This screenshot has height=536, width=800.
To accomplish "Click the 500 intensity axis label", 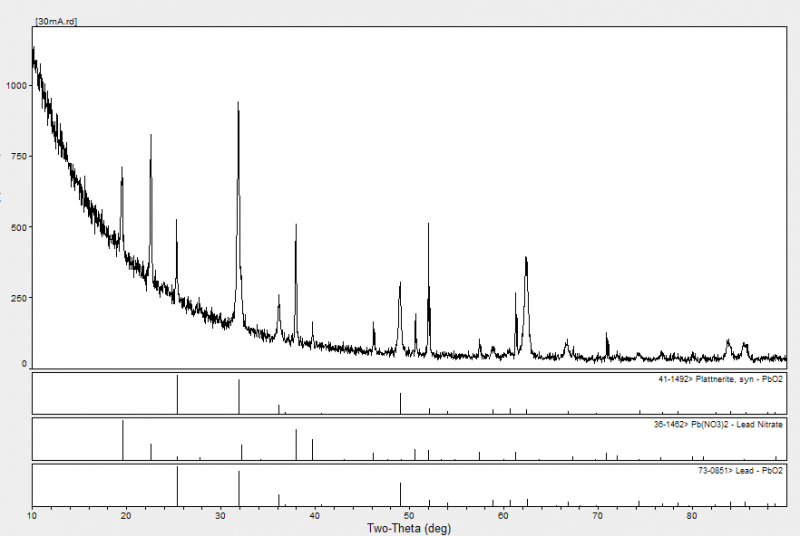I will coord(18,227).
